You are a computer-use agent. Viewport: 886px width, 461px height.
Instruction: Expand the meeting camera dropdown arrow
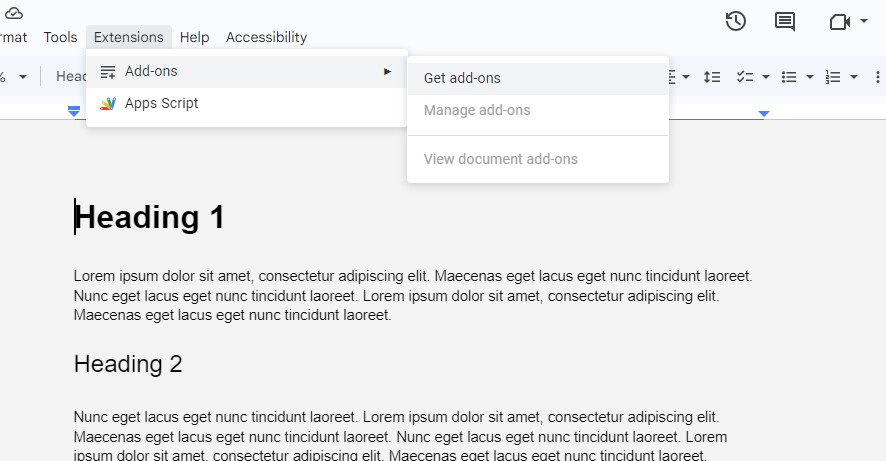click(x=863, y=21)
